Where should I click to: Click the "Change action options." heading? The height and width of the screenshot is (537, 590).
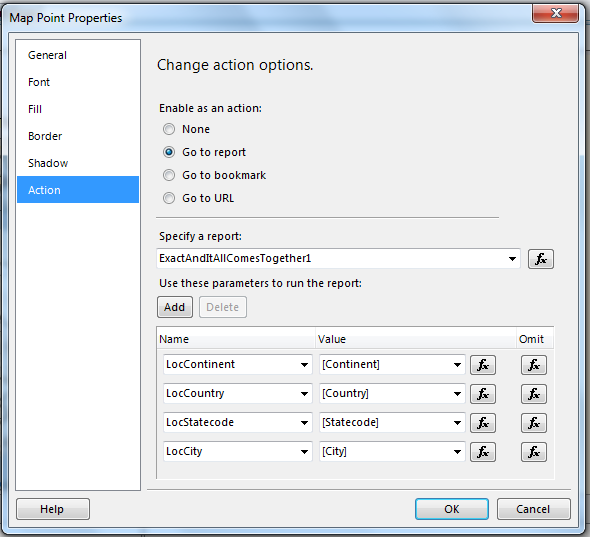pos(235,65)
